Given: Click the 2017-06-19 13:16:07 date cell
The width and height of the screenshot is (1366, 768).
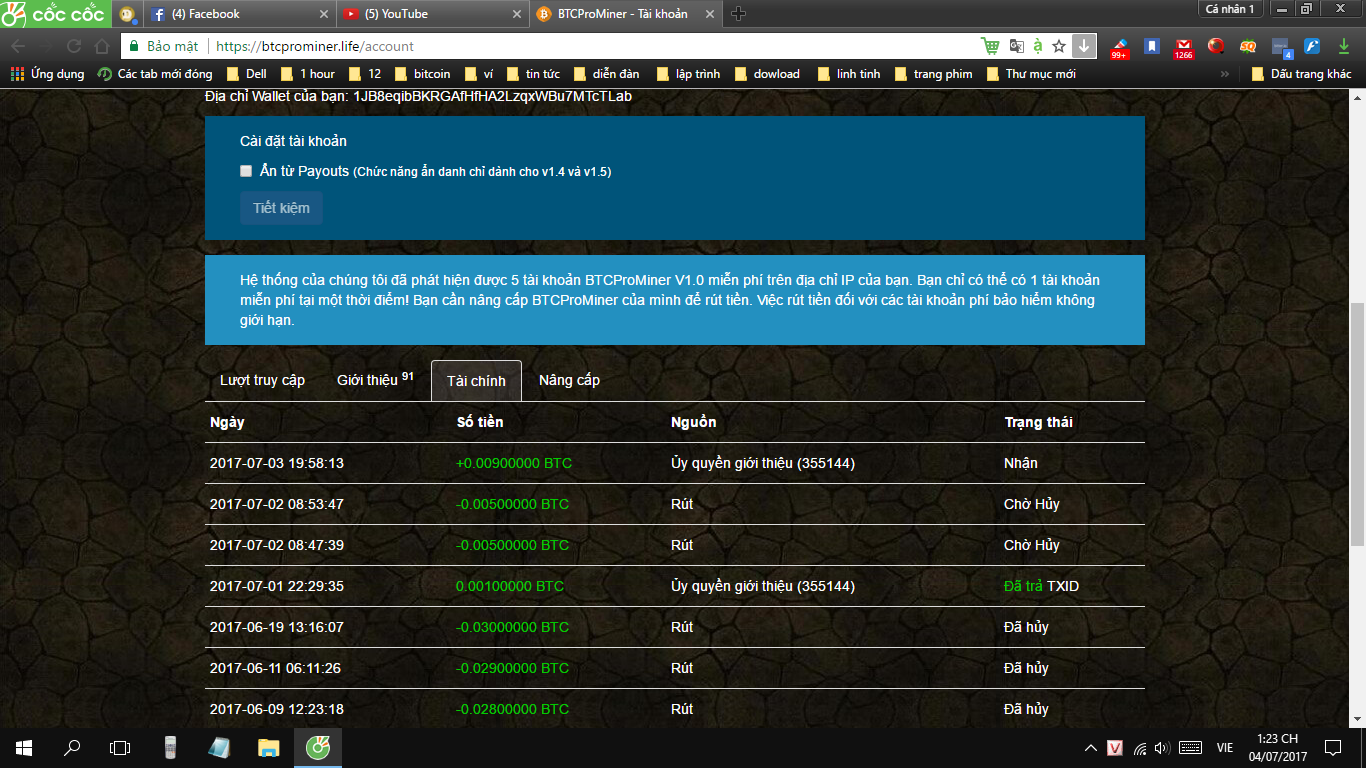Looking at the screenshot, I should [x=277, y=627].
